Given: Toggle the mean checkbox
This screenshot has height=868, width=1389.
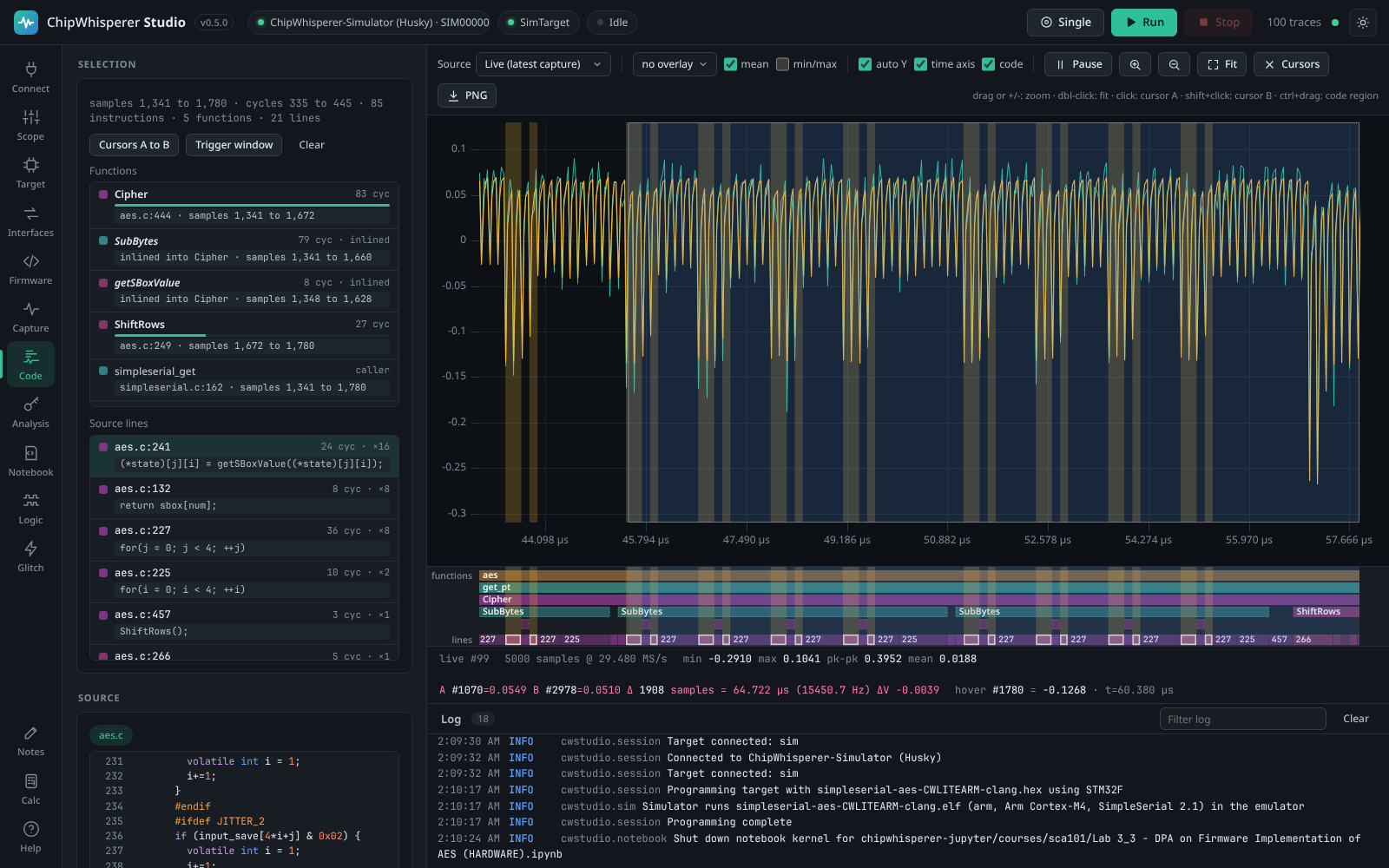Looking at the screenshot, I should click(731, 64).
